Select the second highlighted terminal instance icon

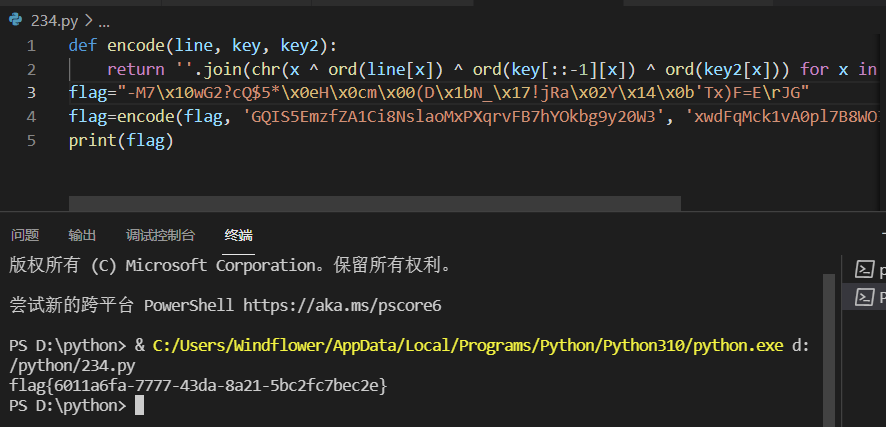click(x=865, y=297)
